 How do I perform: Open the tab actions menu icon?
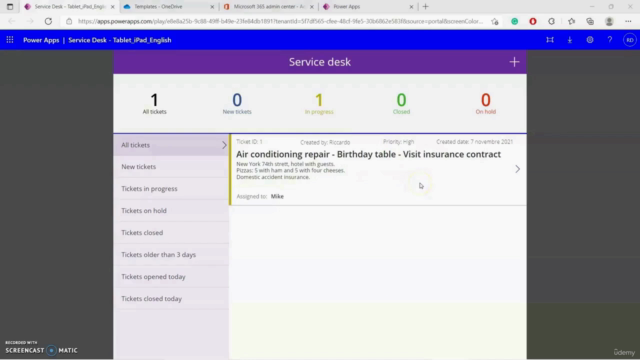[x=10, y=7]
